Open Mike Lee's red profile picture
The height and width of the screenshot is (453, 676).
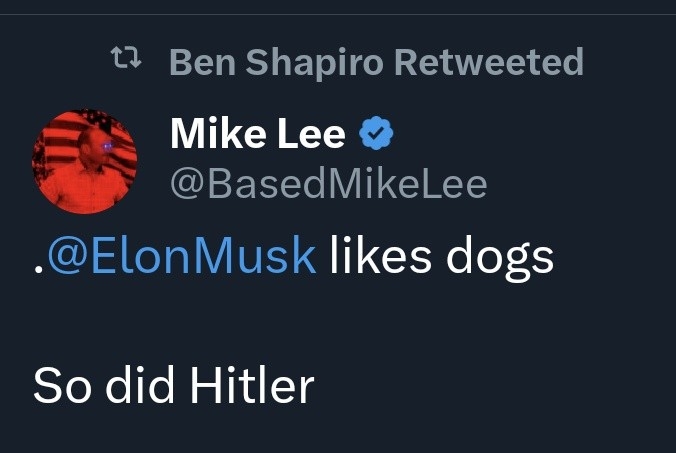pos(84,161)
